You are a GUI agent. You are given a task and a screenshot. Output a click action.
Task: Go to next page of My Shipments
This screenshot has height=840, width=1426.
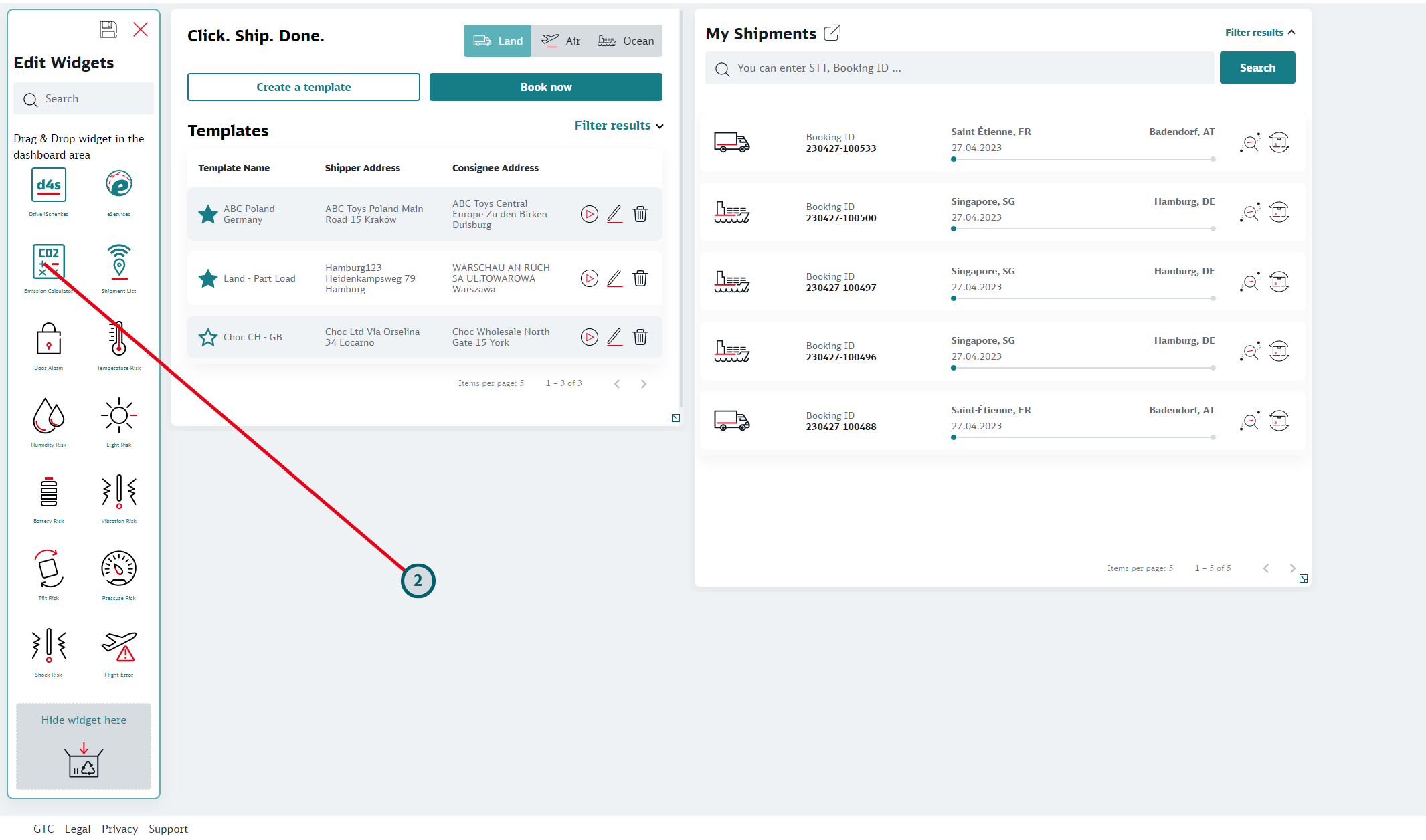click(1292, 568)
